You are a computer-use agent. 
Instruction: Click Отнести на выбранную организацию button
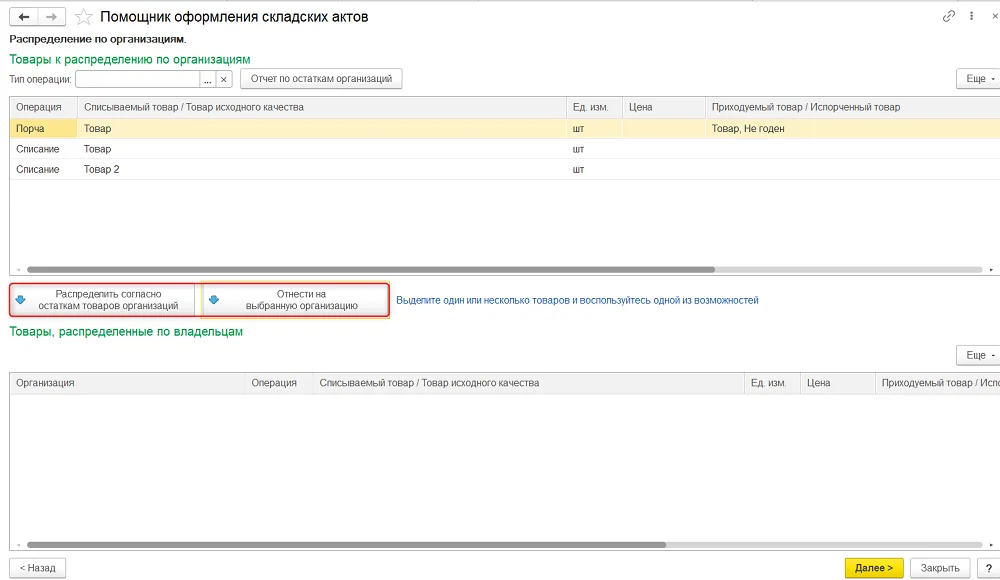tap(295, 300)
